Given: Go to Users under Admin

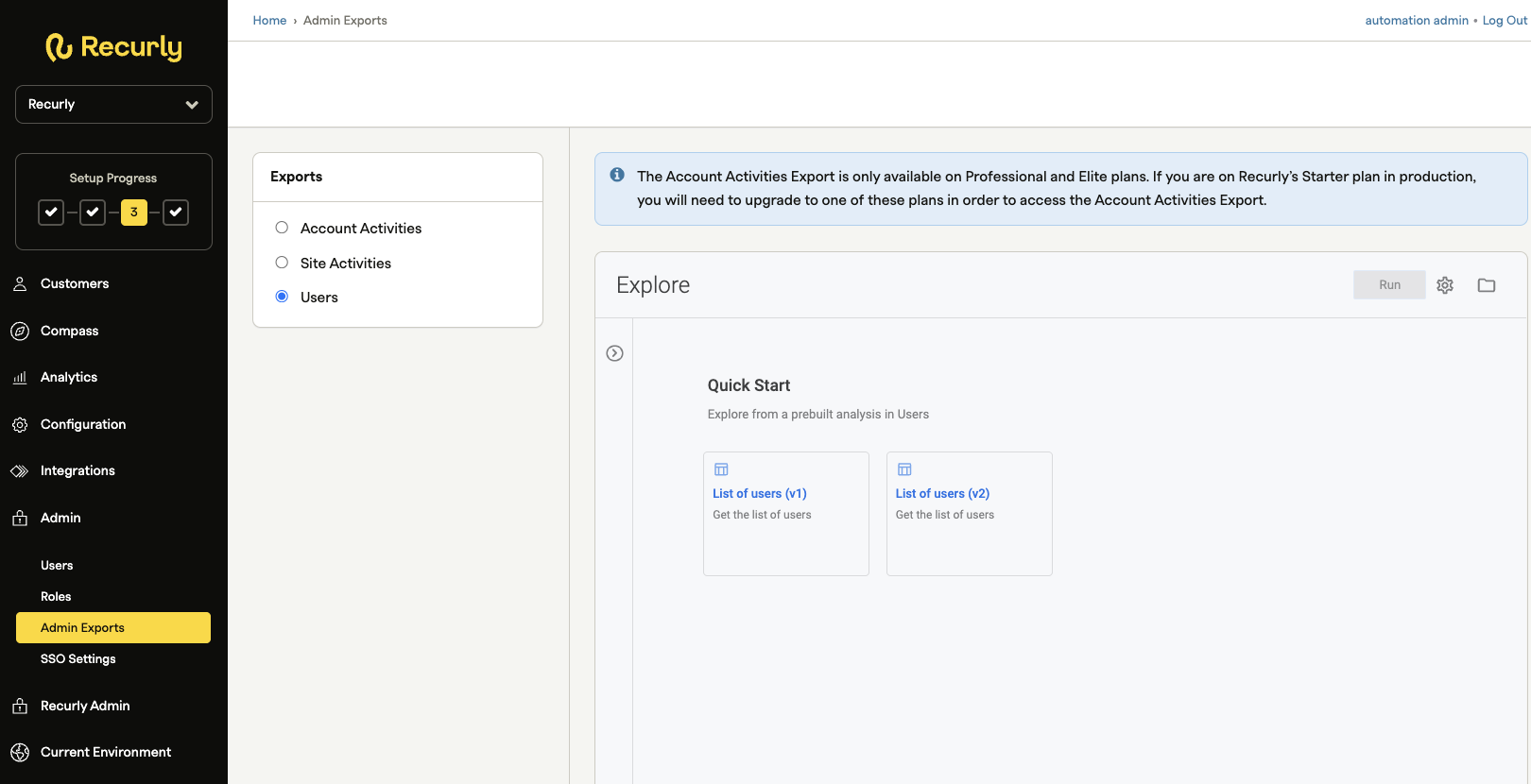Looking at the screenshot, I should 57,565.
